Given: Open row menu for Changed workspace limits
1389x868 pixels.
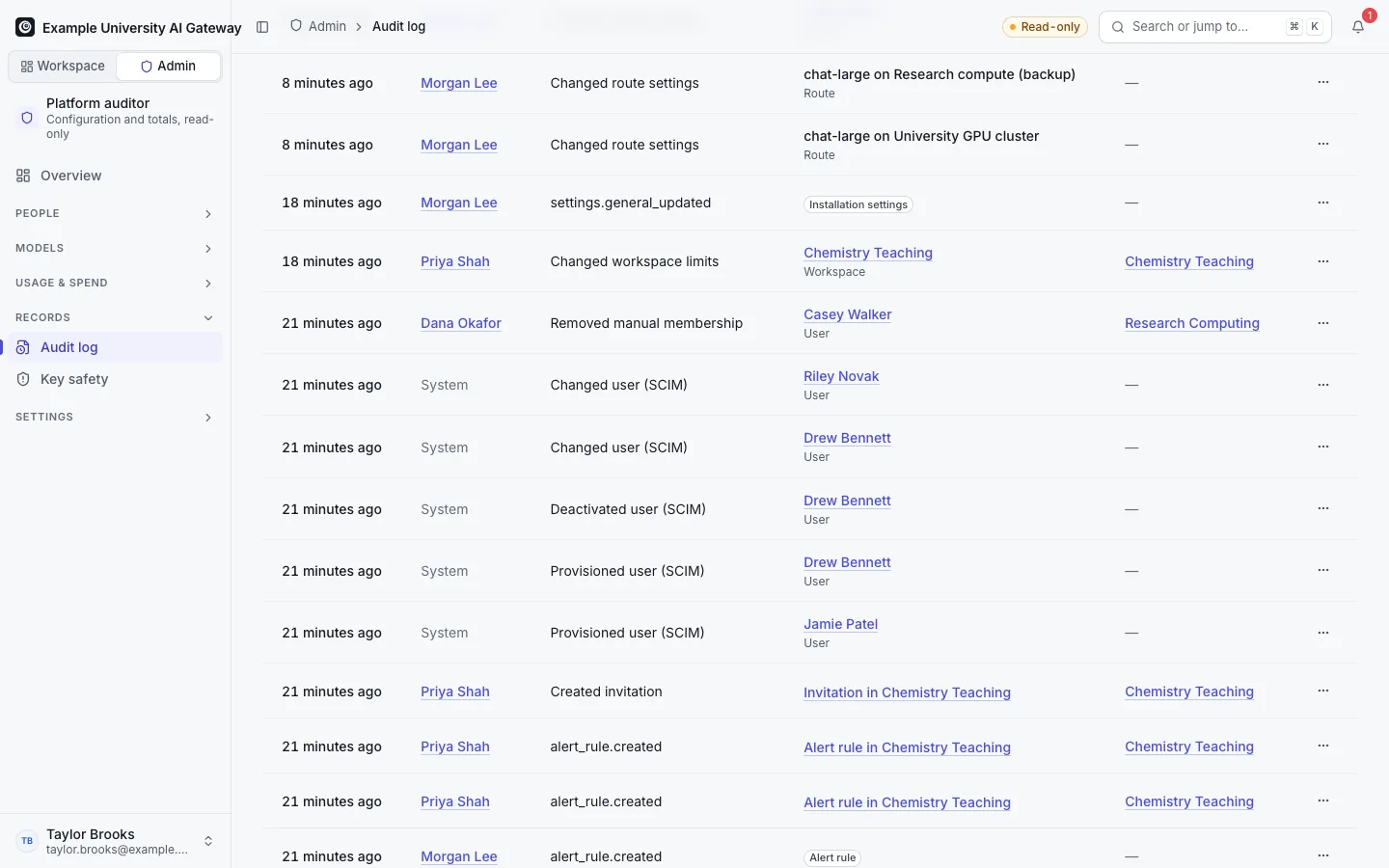Looking at the screenshot, I should [x=1323, y=261].
